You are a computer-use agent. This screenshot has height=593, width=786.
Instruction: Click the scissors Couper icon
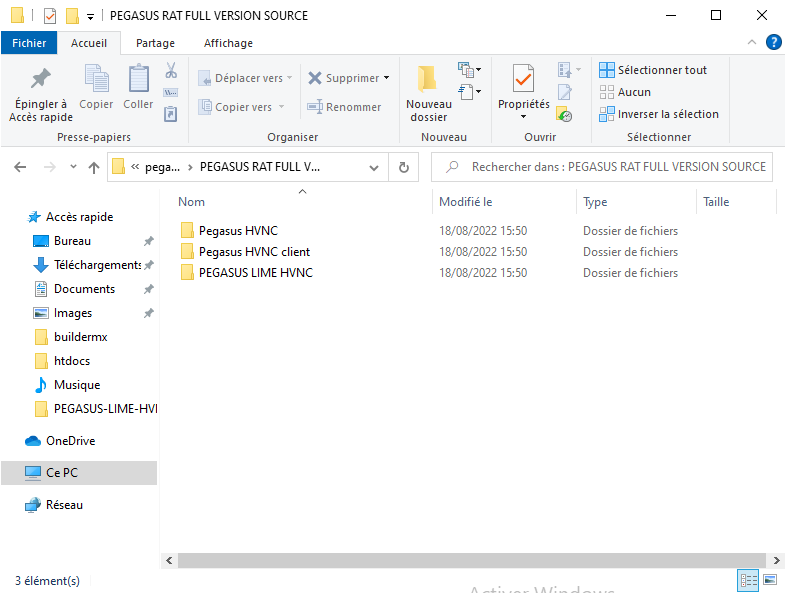pyautogui.click(x=171, y=70)
